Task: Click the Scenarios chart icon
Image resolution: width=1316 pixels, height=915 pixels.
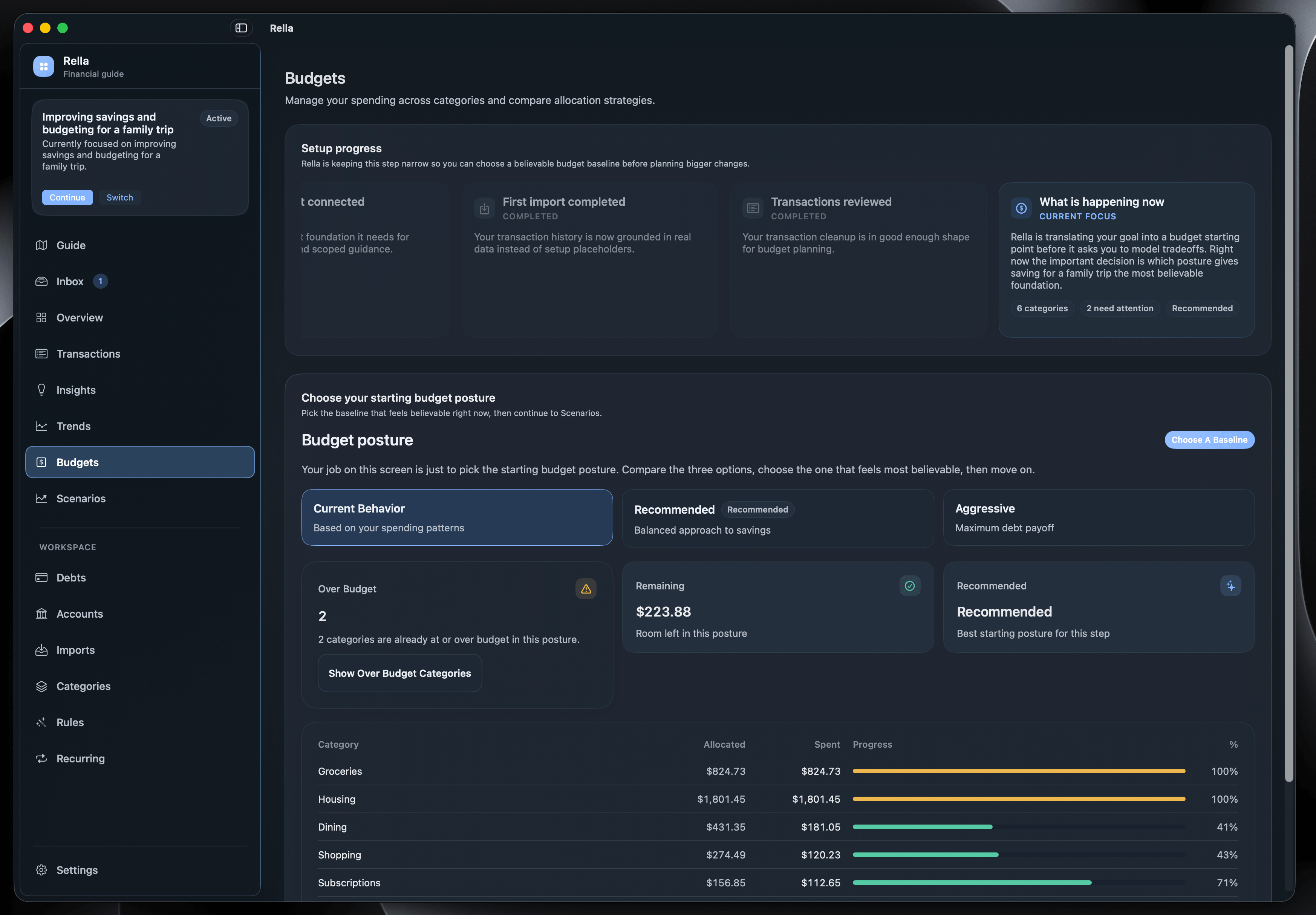Action: (x=41, y=498)
